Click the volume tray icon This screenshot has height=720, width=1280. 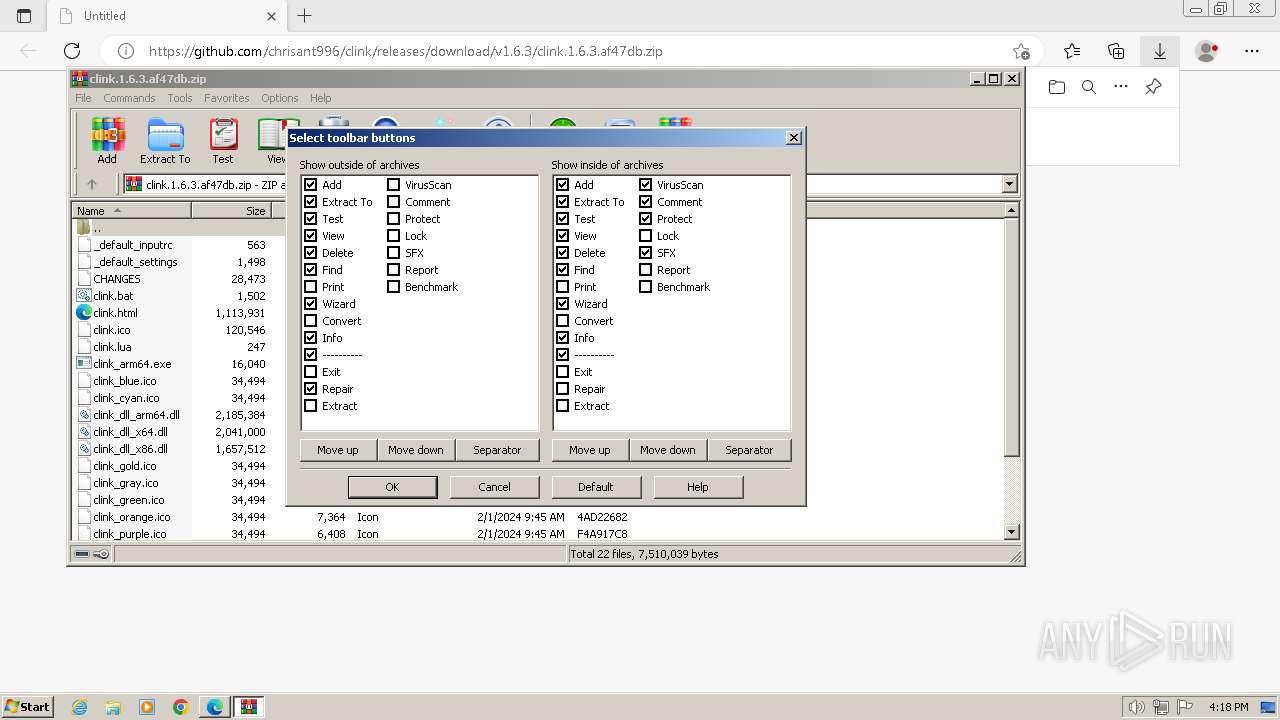1136,707
